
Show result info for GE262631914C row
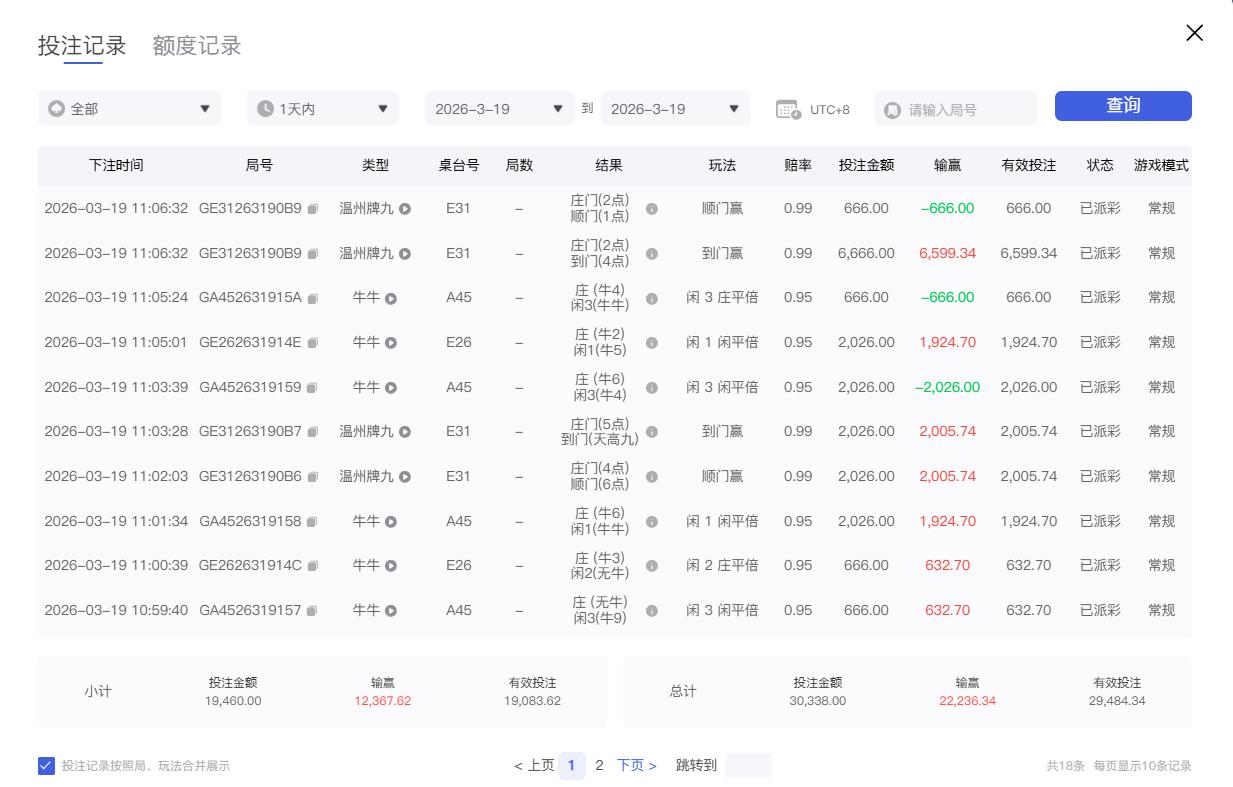(652, 565)
